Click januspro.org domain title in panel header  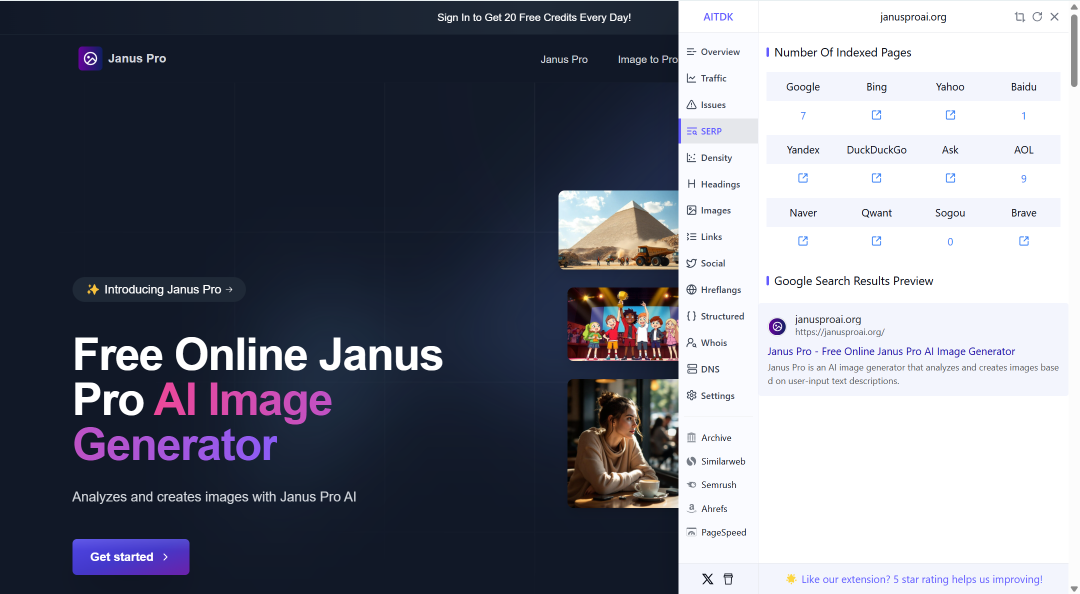click(x=913, y=17)
